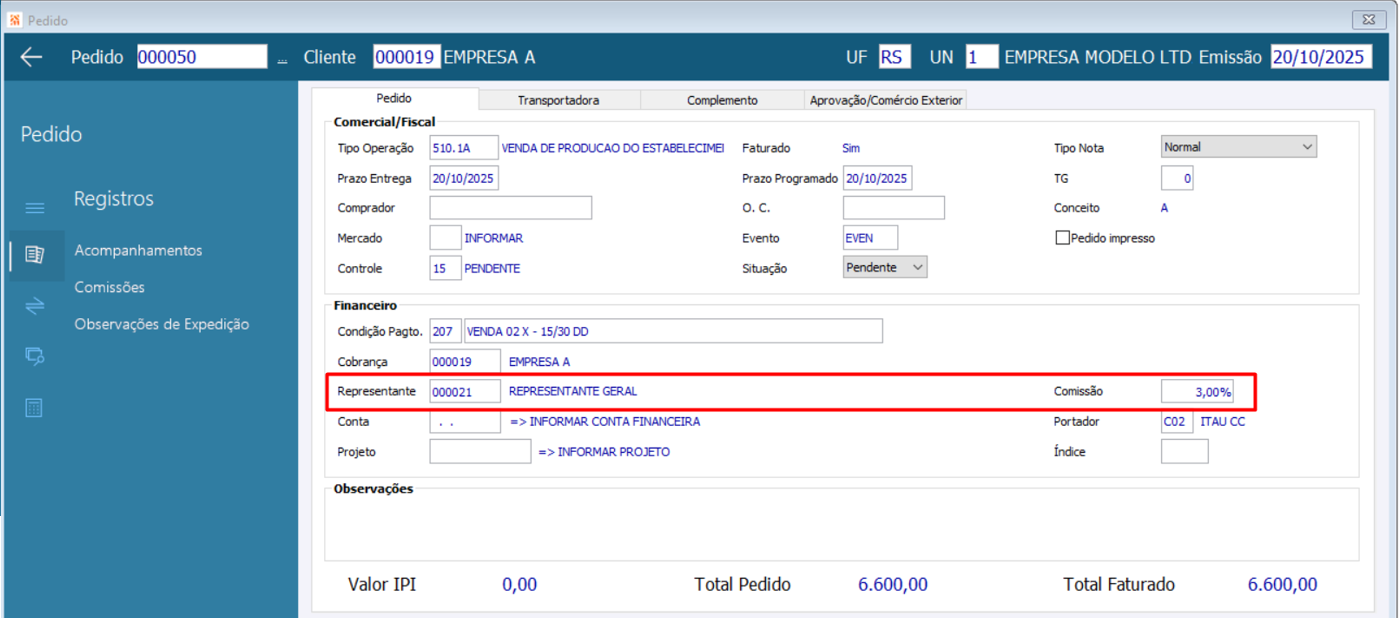
Task: Click the Cobrança code field
Action: 465,361
